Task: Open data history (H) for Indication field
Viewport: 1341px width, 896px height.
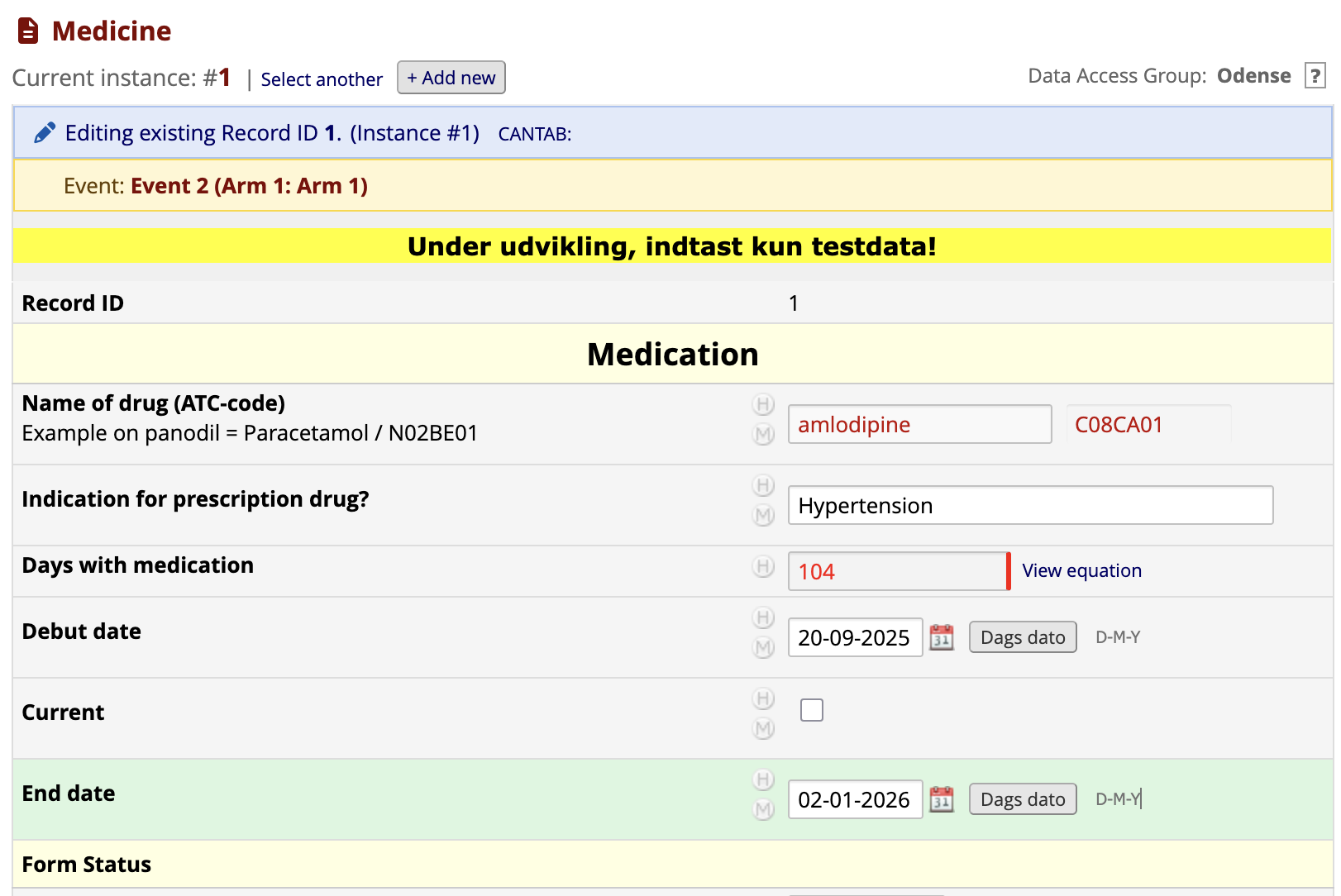Action: 763,487
